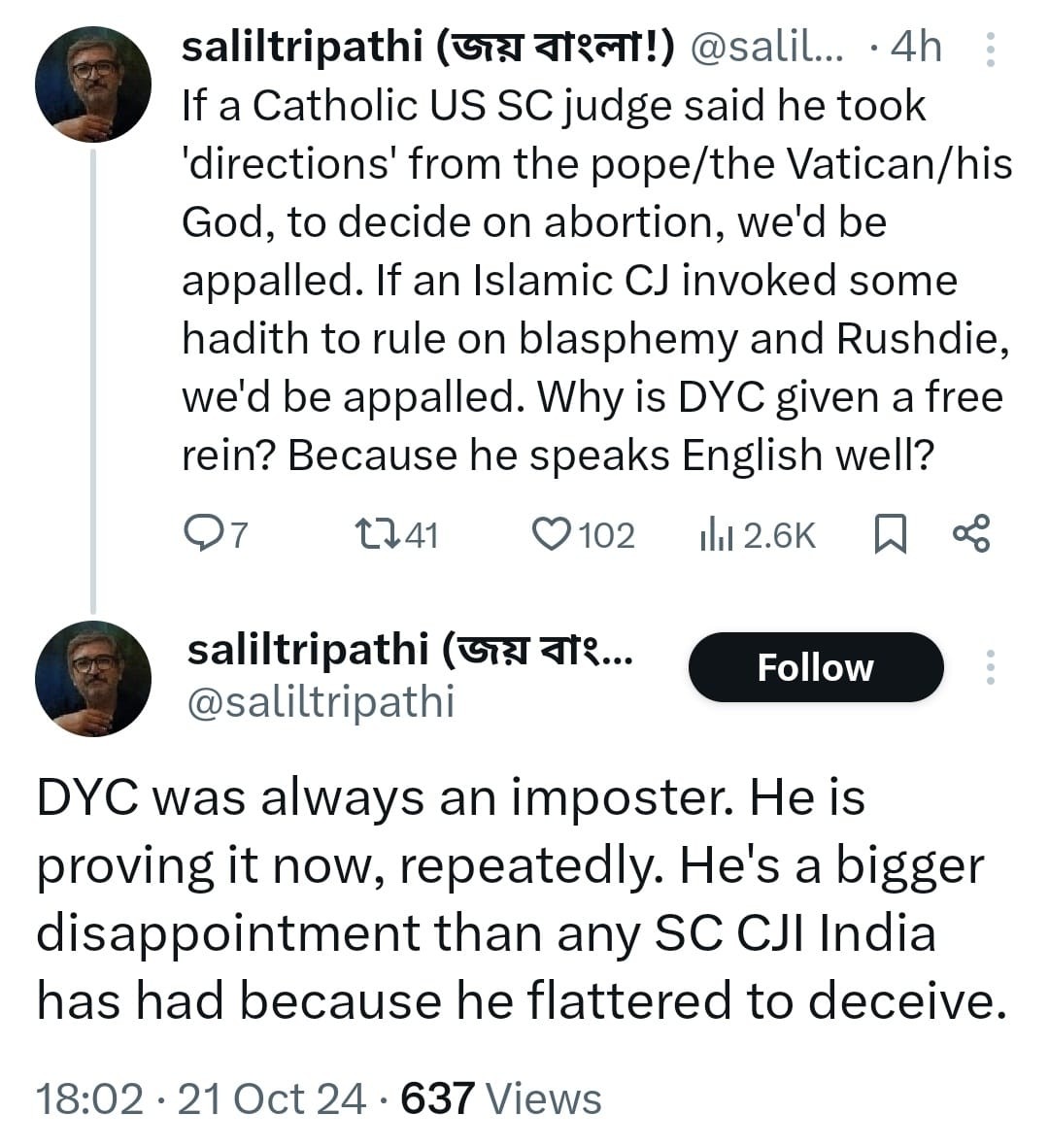The image size is (1049, 1148).
Task: Open profile picture on the first tweet
Action: [x=93, y=84]
